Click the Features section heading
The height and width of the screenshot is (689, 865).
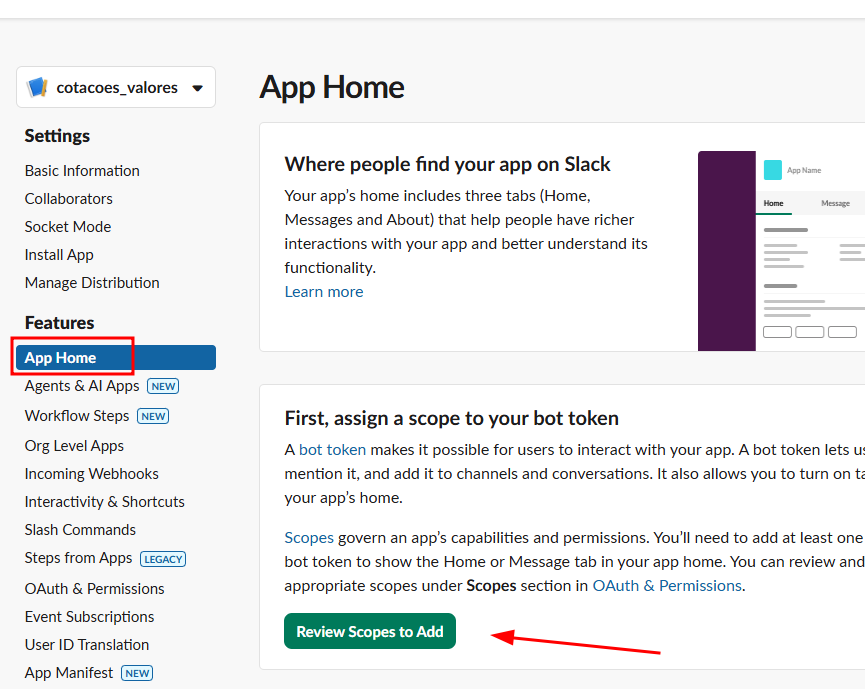pyautogui.click(x=60, y=323)
